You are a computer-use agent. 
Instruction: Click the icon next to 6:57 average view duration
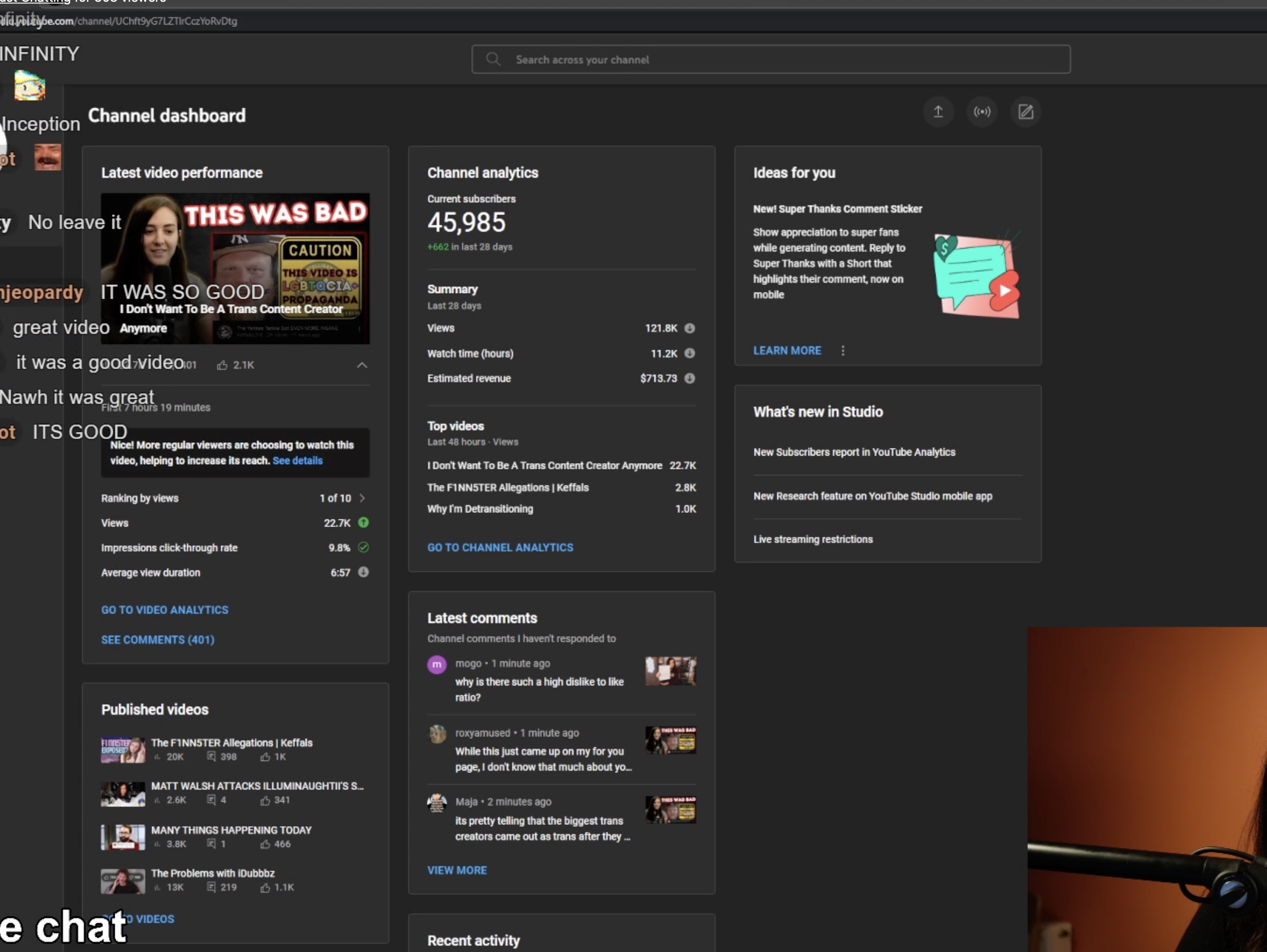pyautogui.click(x=363, y=572)
